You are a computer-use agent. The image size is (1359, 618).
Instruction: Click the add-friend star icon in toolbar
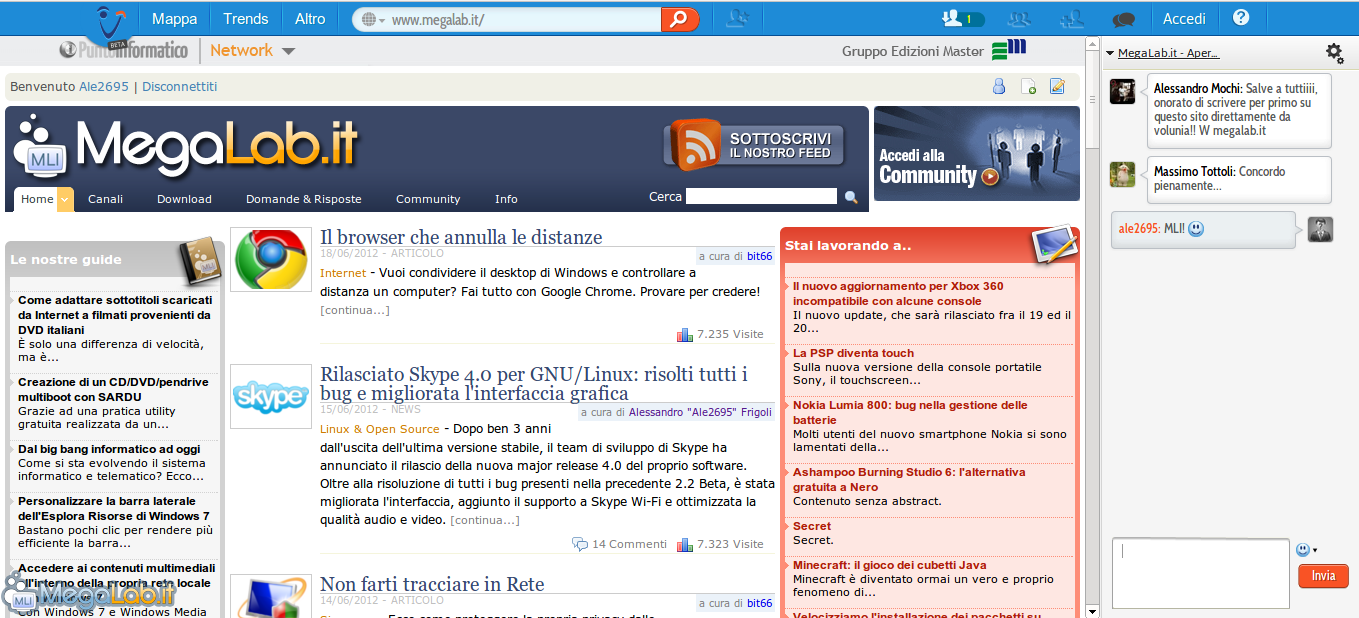click(x=738, y=18)
